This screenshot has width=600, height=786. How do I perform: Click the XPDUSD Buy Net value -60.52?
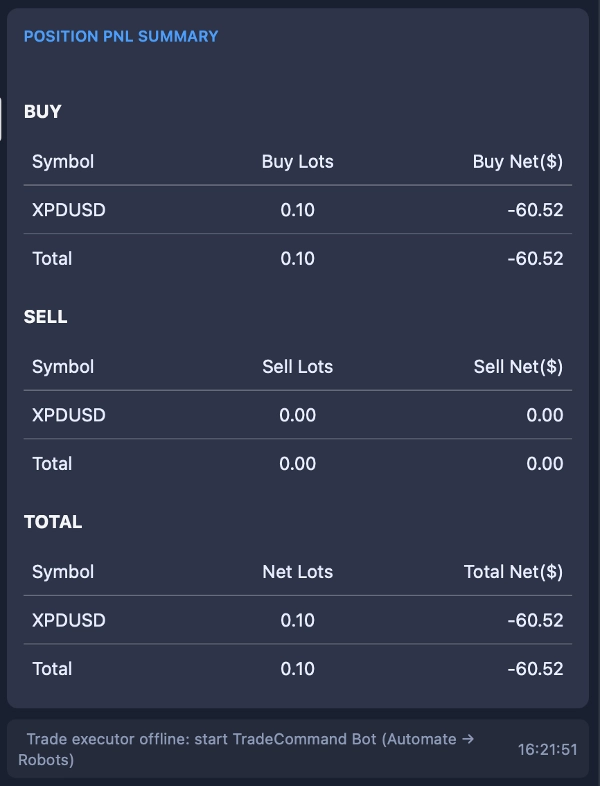coord(535,210)
